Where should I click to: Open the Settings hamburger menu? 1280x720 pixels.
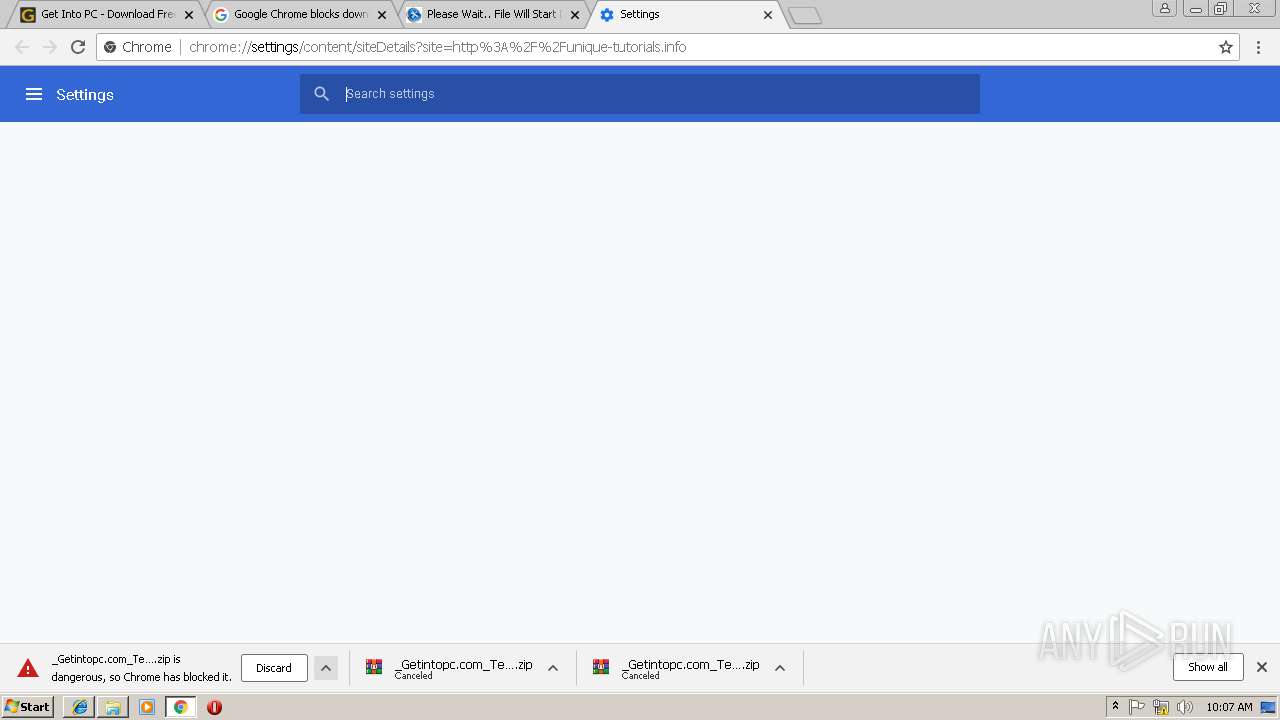pos(34,94)
